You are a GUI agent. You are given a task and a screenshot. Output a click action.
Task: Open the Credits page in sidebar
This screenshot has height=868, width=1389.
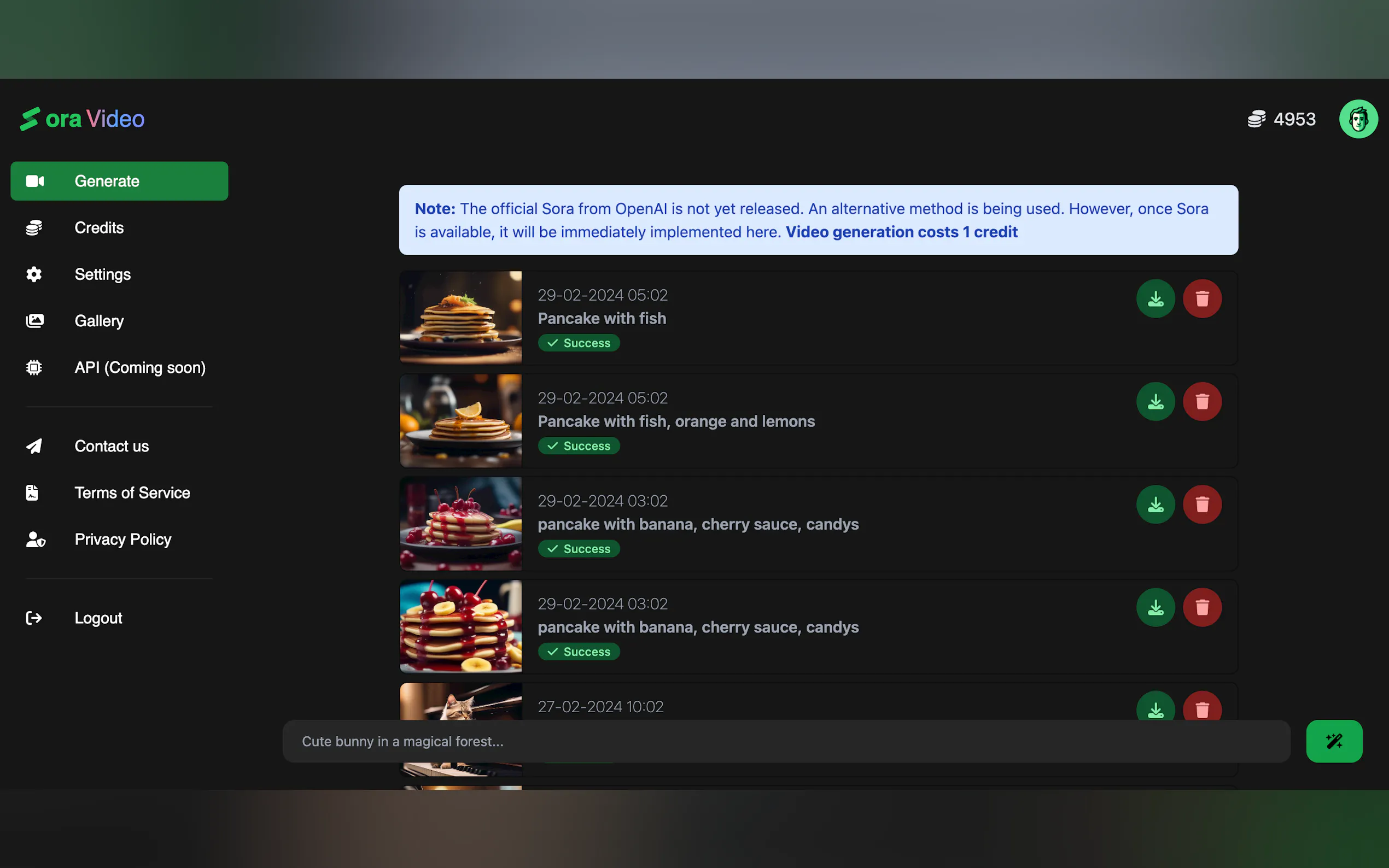tap(99, 228)
